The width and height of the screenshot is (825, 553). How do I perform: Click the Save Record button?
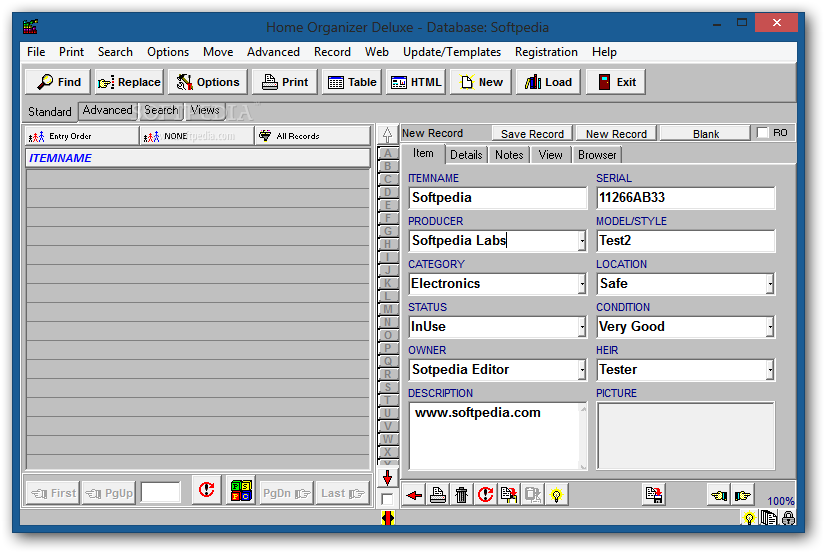click(x=532, y=134)
